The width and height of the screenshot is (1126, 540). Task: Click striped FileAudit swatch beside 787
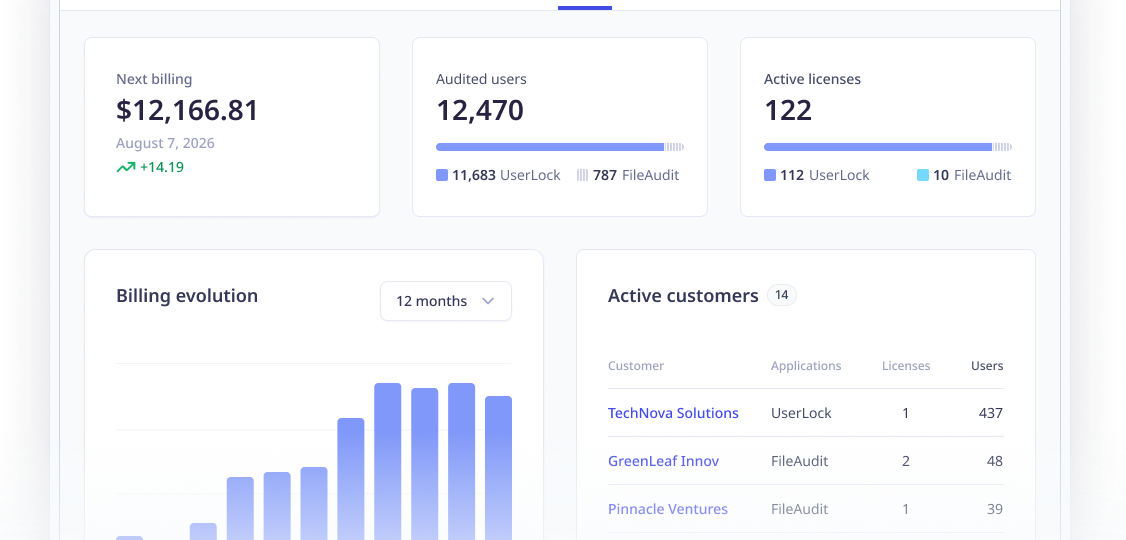point(582,175)
